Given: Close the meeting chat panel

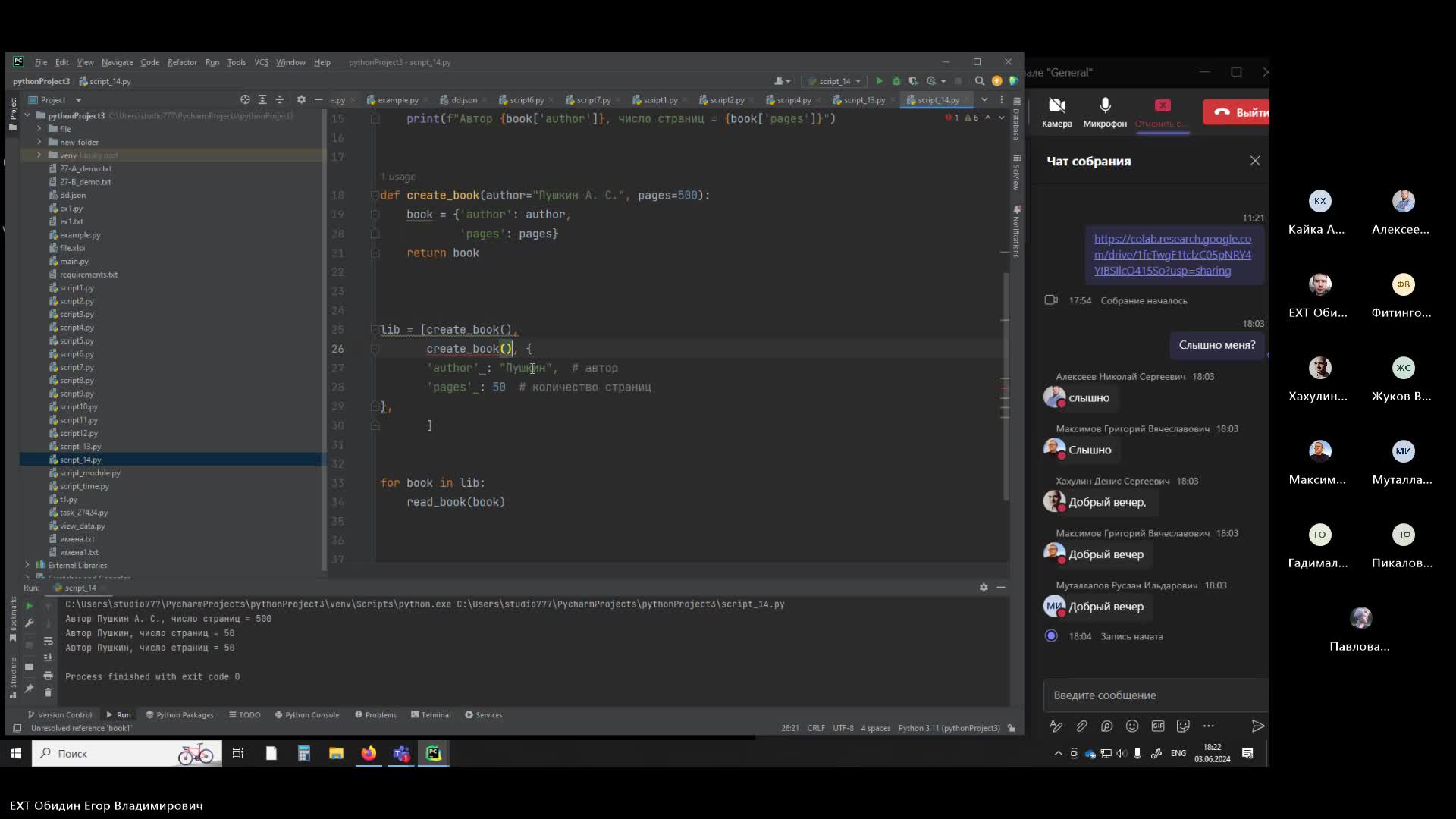Looking at the screenshot, I should 1255,161.
